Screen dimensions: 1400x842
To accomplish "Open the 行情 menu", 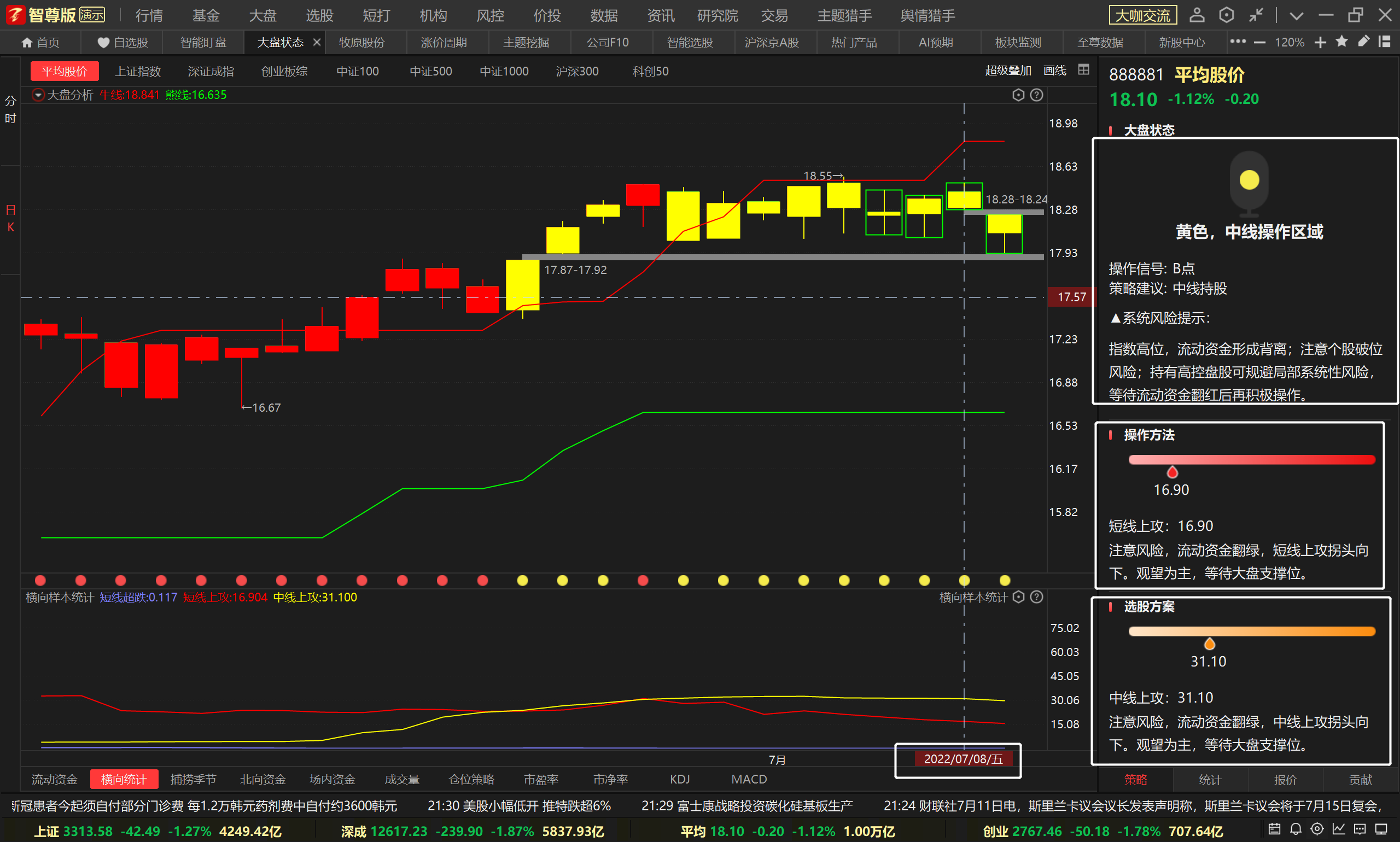I will 149,15.
